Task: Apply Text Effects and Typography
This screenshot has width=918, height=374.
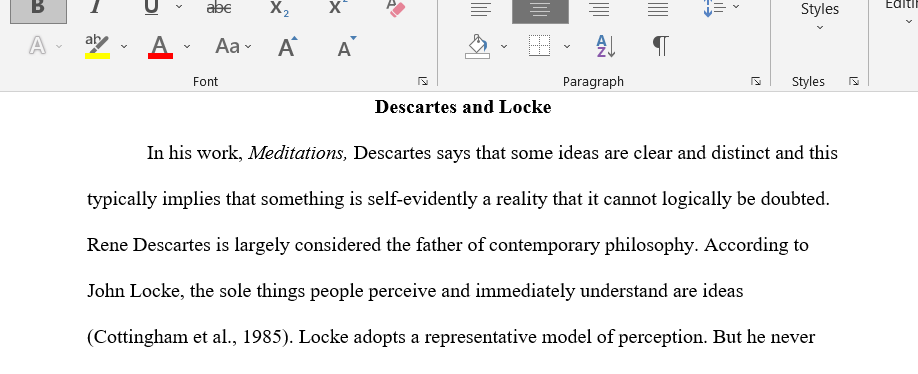Action: [x=37, y=46]
